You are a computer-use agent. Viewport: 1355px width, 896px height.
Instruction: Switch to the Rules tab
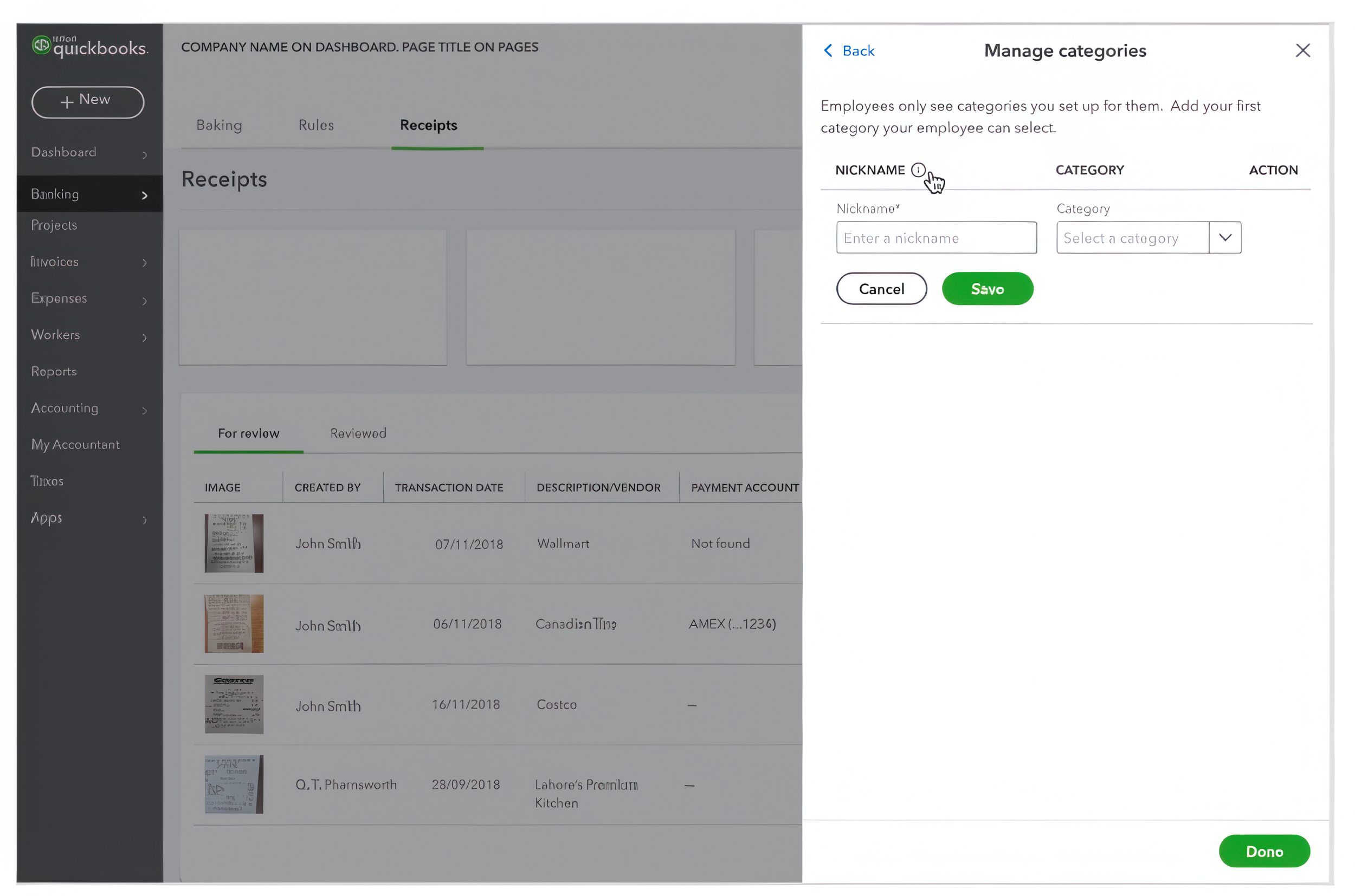tap(316, 125)
